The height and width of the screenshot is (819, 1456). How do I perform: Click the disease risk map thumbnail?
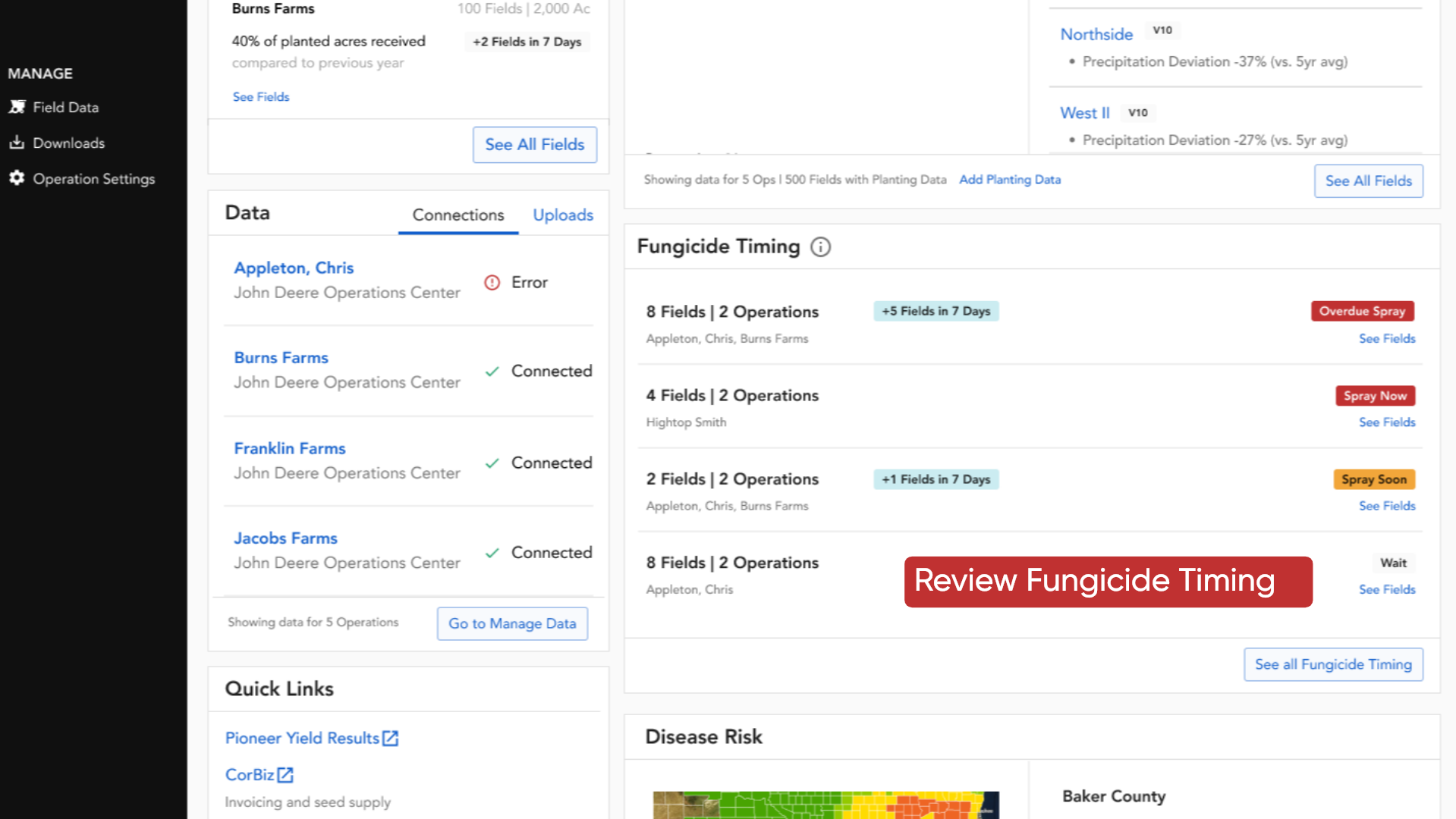[x=825, y=805]
